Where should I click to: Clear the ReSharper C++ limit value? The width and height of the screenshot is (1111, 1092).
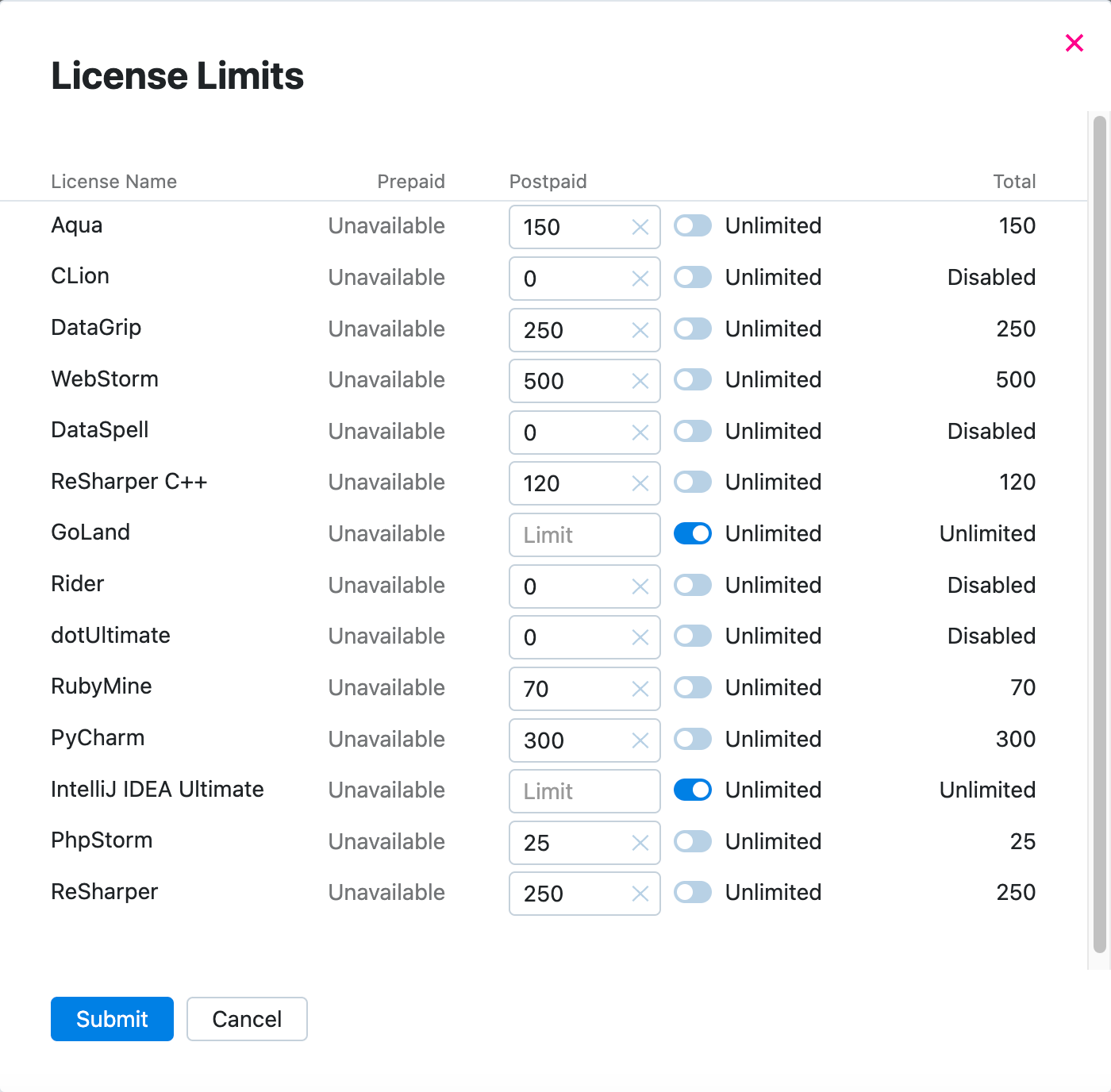(640, 484)
